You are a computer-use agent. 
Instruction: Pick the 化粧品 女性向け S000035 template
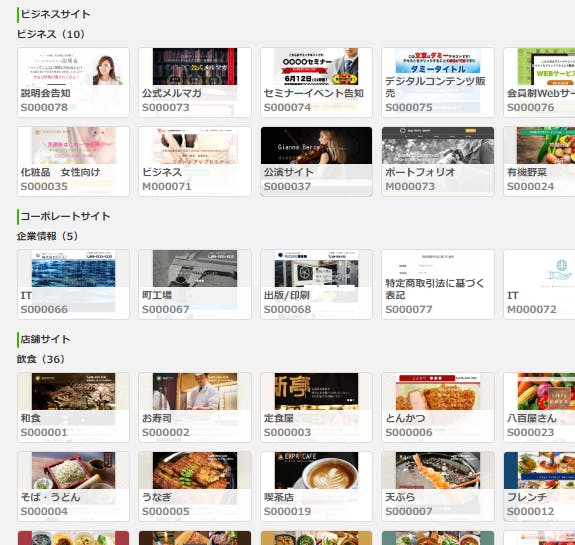pos(73,161)
